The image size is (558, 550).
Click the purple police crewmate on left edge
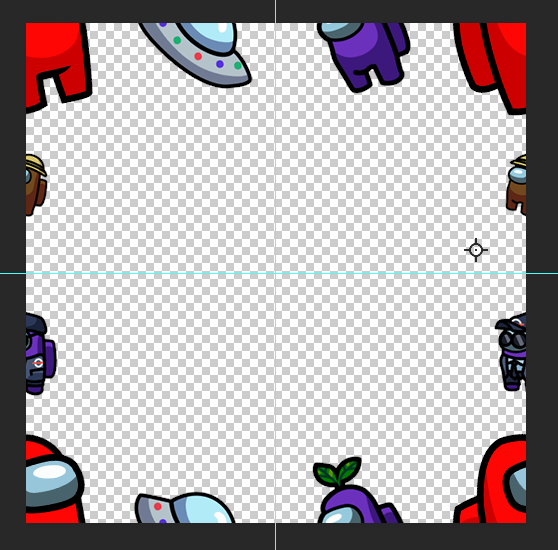click(40, 354)
